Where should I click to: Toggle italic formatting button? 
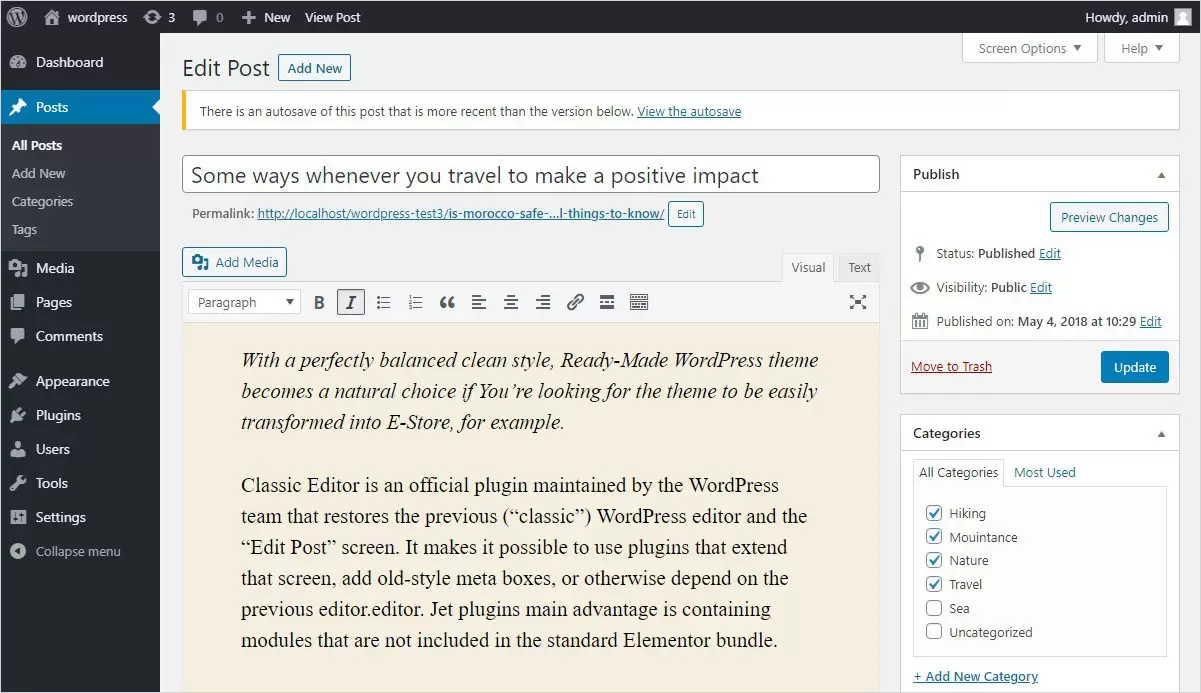351,302
